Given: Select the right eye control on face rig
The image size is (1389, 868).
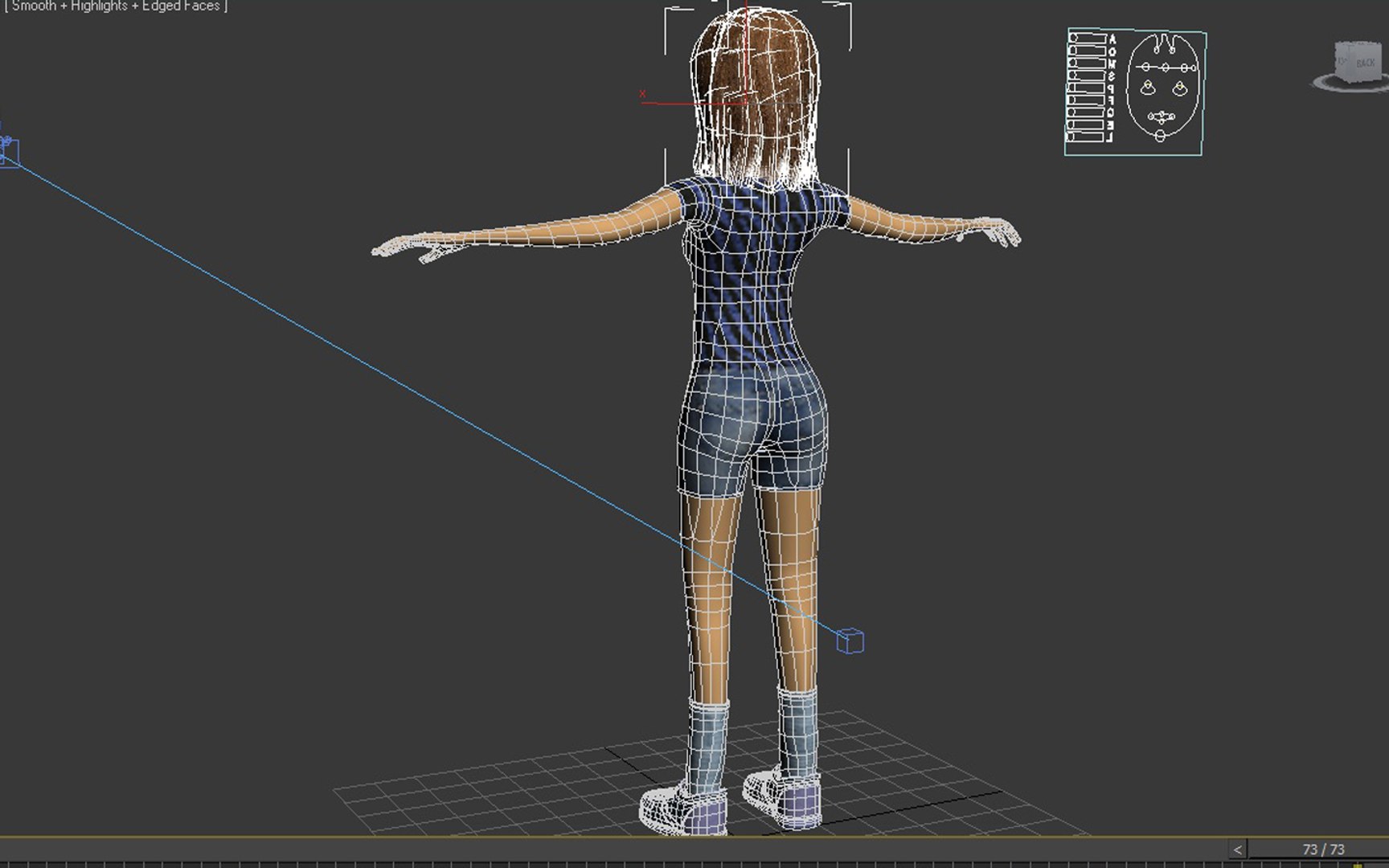Looking at the screenshot, I should [x=1180, y=88].
